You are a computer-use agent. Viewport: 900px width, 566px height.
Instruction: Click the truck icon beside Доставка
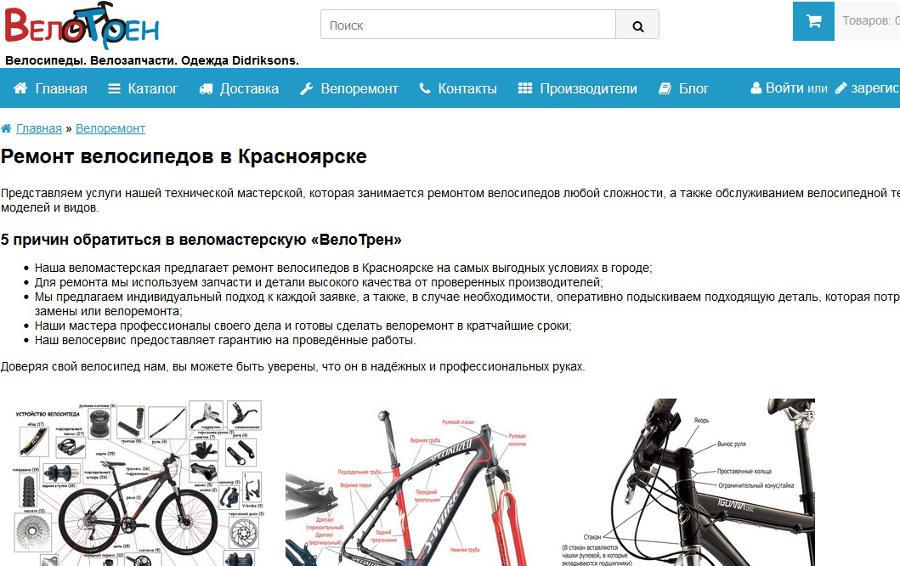click(x=206, y=89)
